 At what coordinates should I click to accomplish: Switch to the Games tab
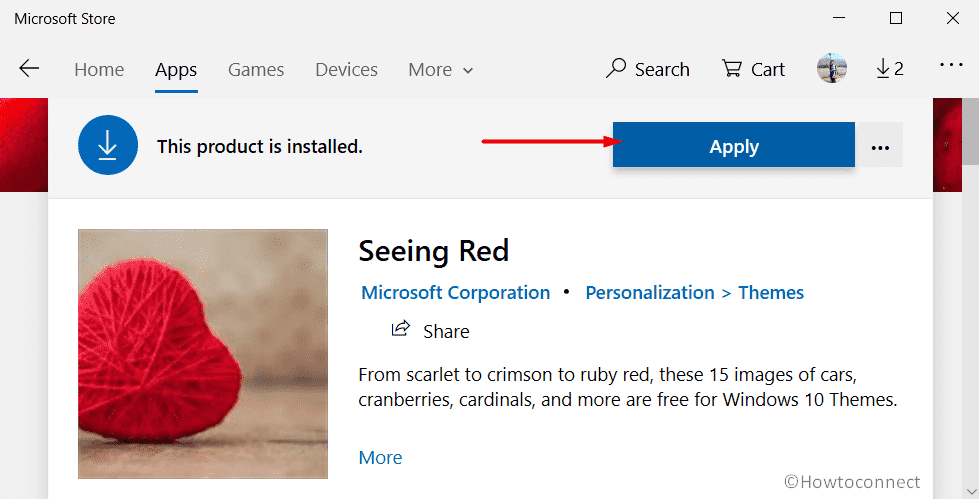[x=256, y=69]
